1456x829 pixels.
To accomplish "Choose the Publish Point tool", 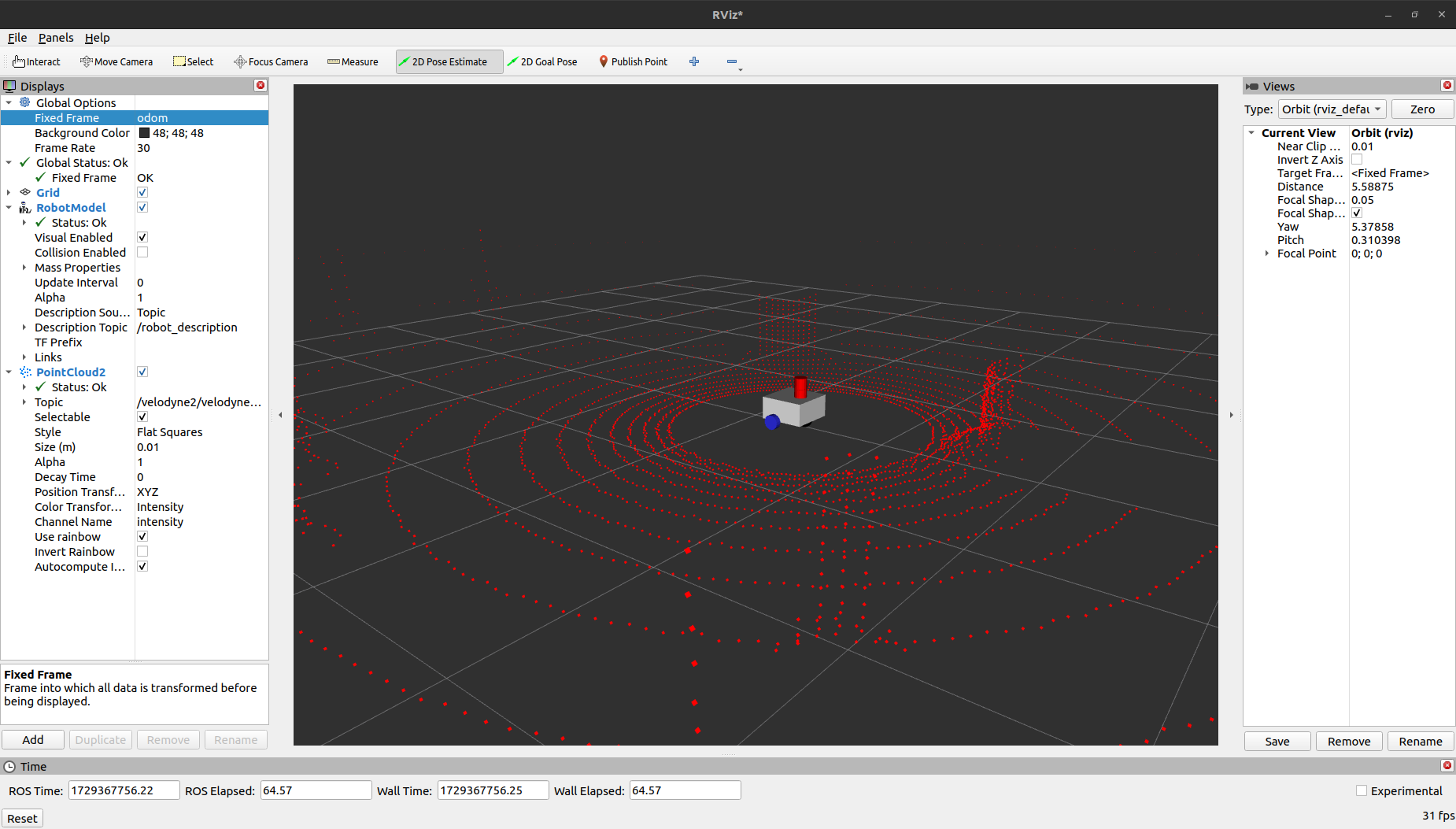I will pos(633,61).
